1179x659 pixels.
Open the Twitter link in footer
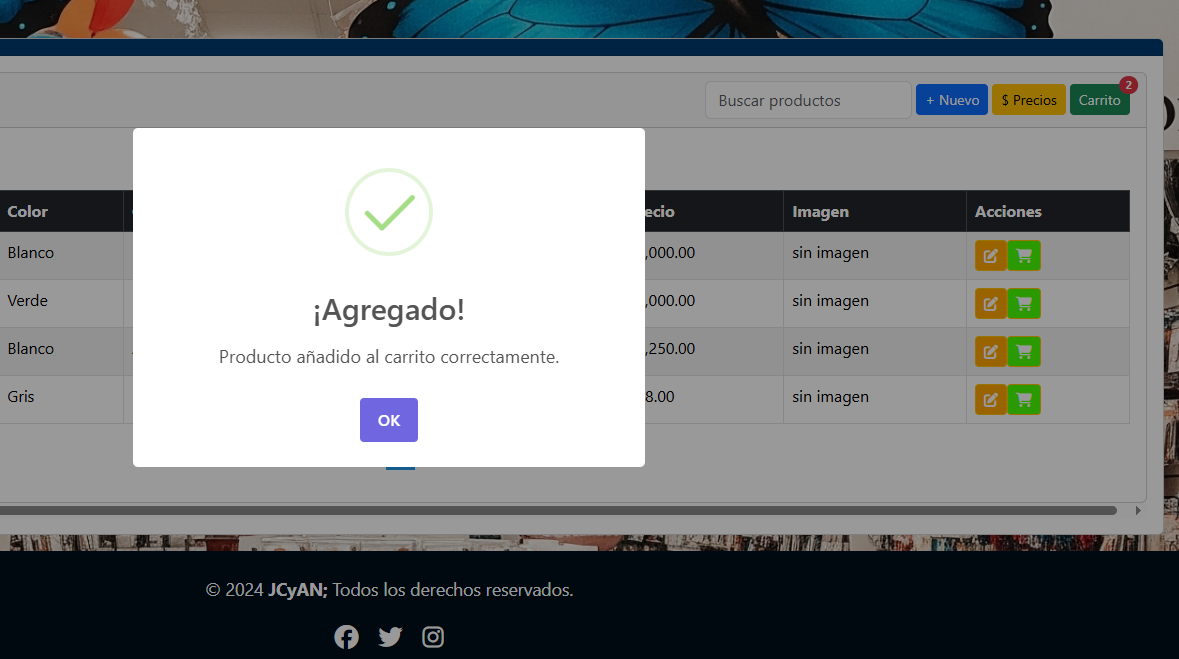pos(390,637)
